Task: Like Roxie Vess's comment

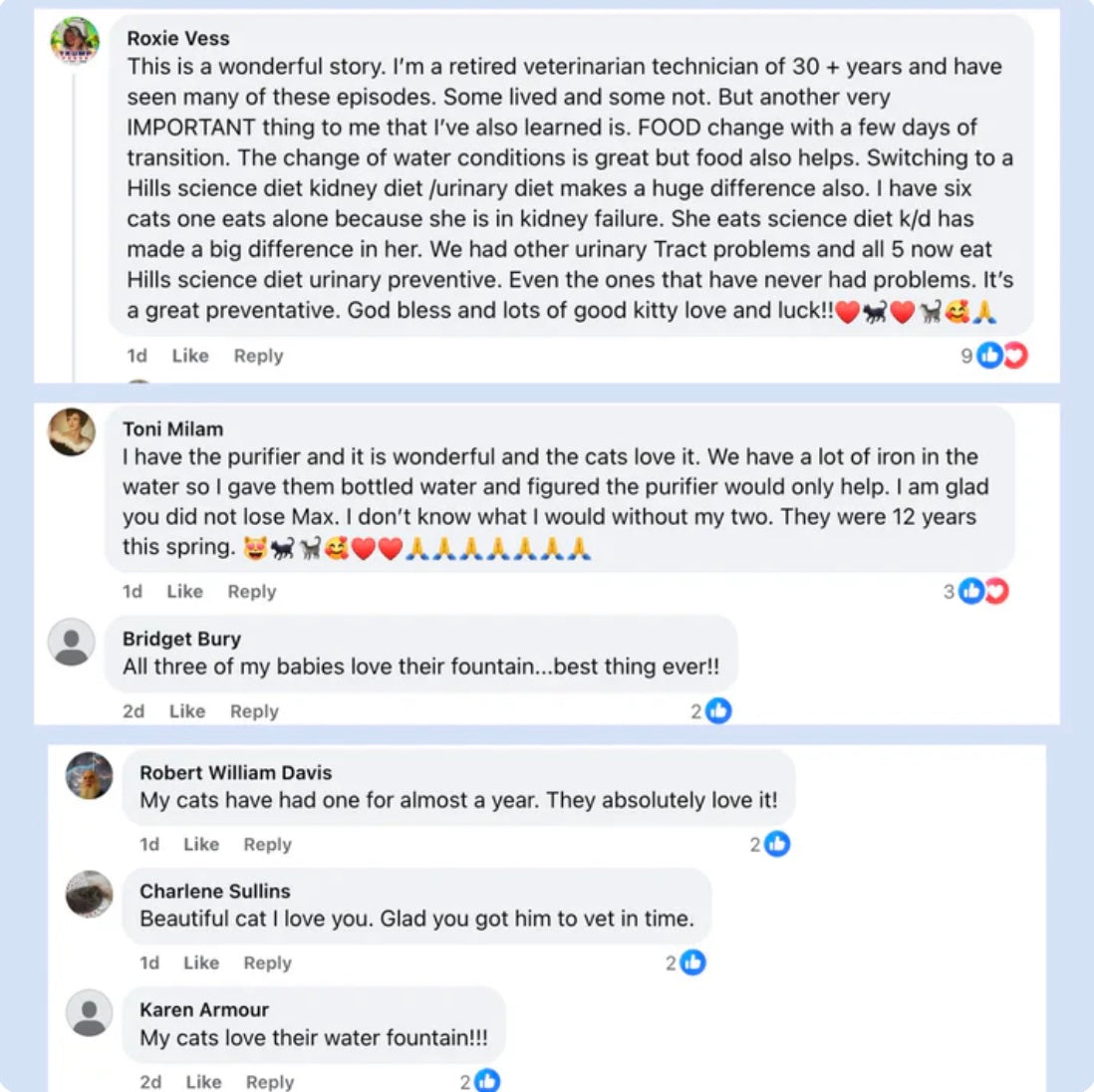Action: (189, 356)
